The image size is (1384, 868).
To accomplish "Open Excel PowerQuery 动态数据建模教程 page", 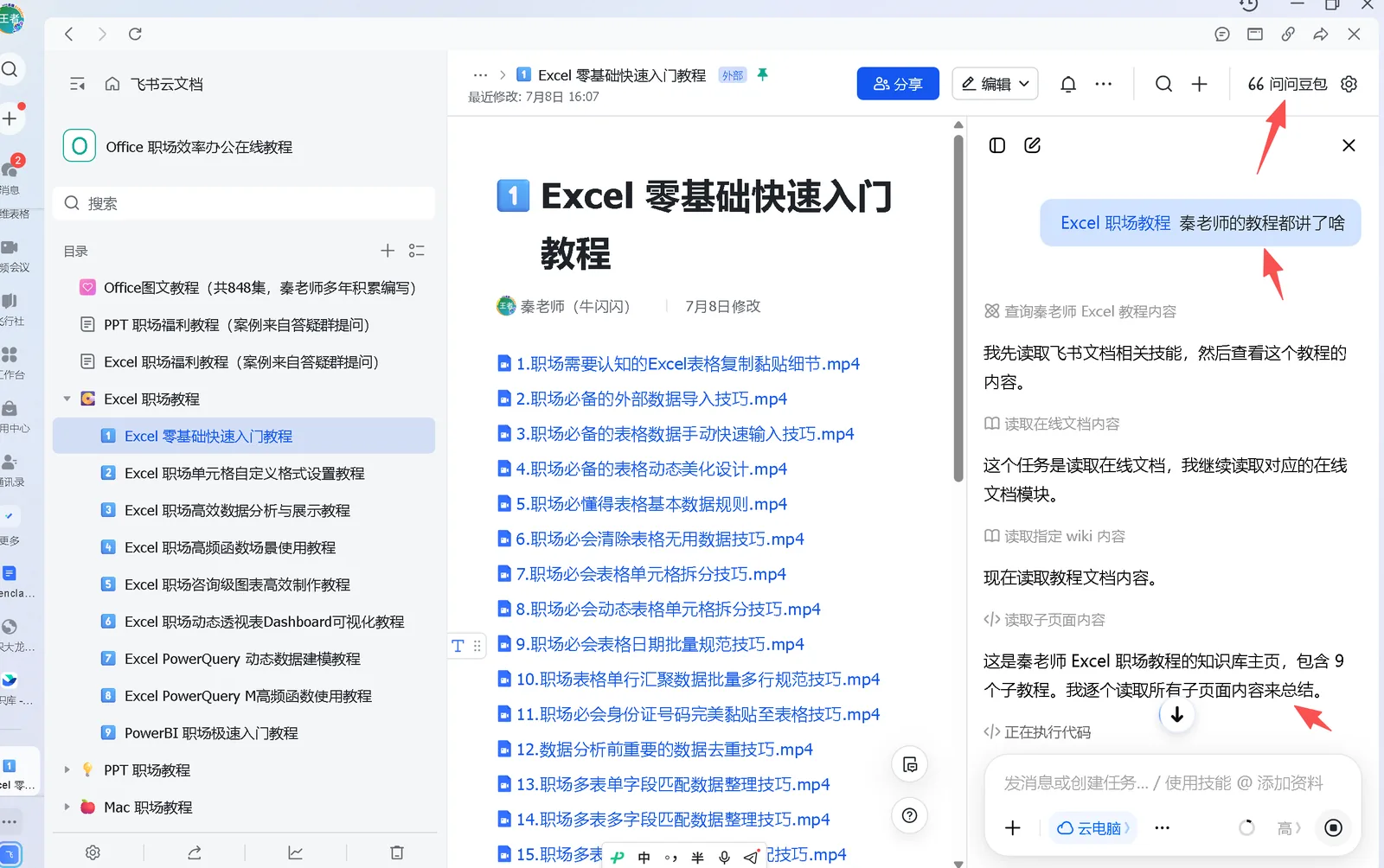I will point(244,659).
